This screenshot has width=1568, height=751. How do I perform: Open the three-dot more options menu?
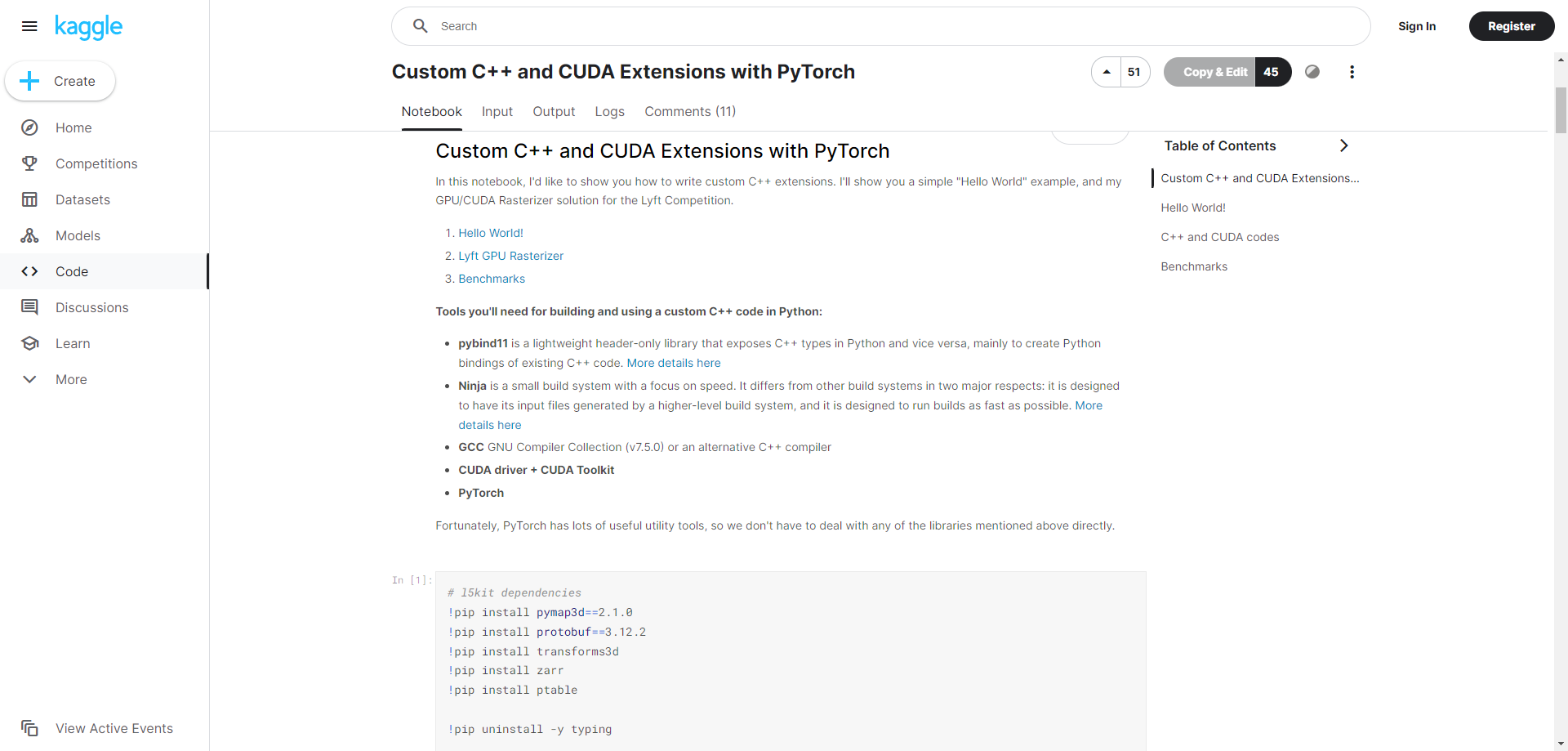[1352, 72]
